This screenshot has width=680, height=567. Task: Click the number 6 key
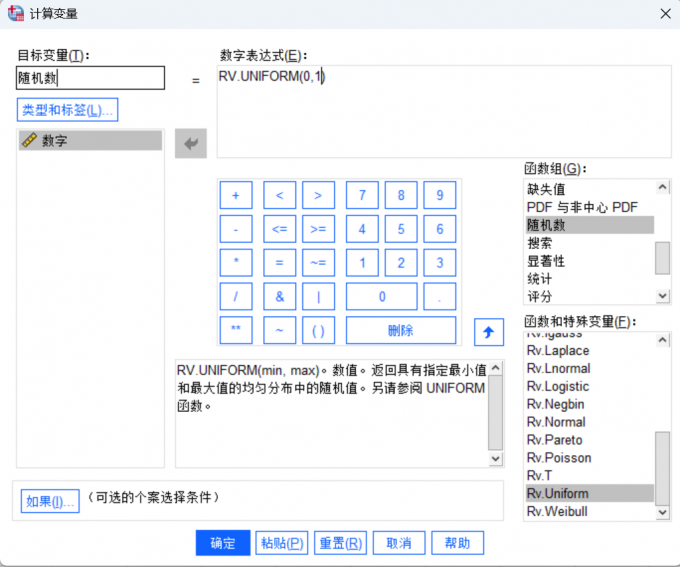440,229
